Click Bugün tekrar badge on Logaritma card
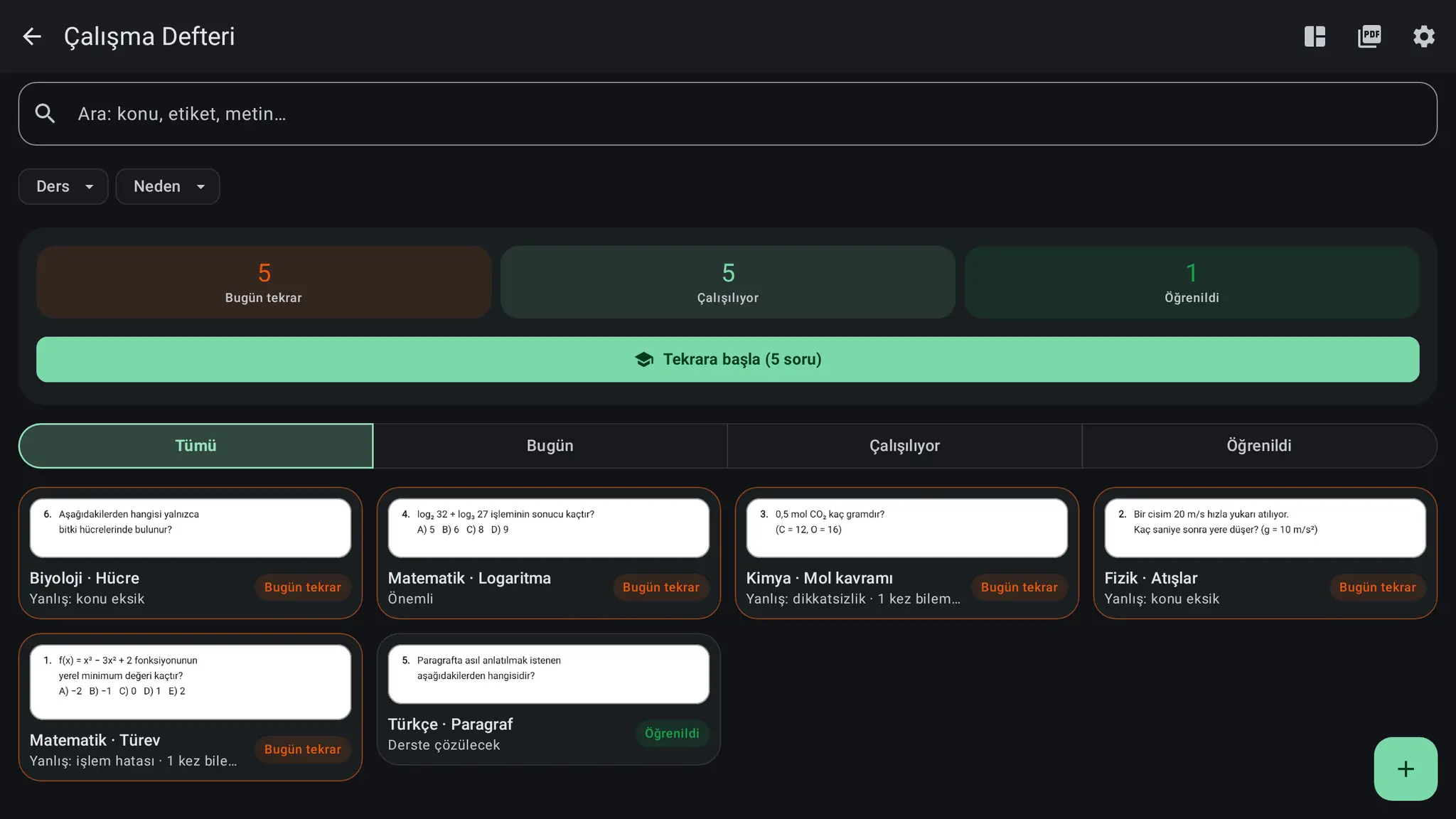The image size is (1456, 819). 661,587
